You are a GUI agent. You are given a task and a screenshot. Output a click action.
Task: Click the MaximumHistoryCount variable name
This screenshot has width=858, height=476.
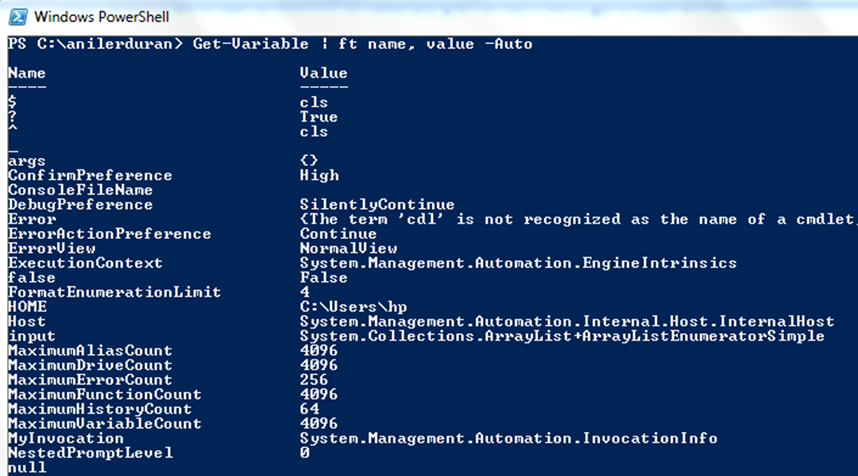[100, 409]
